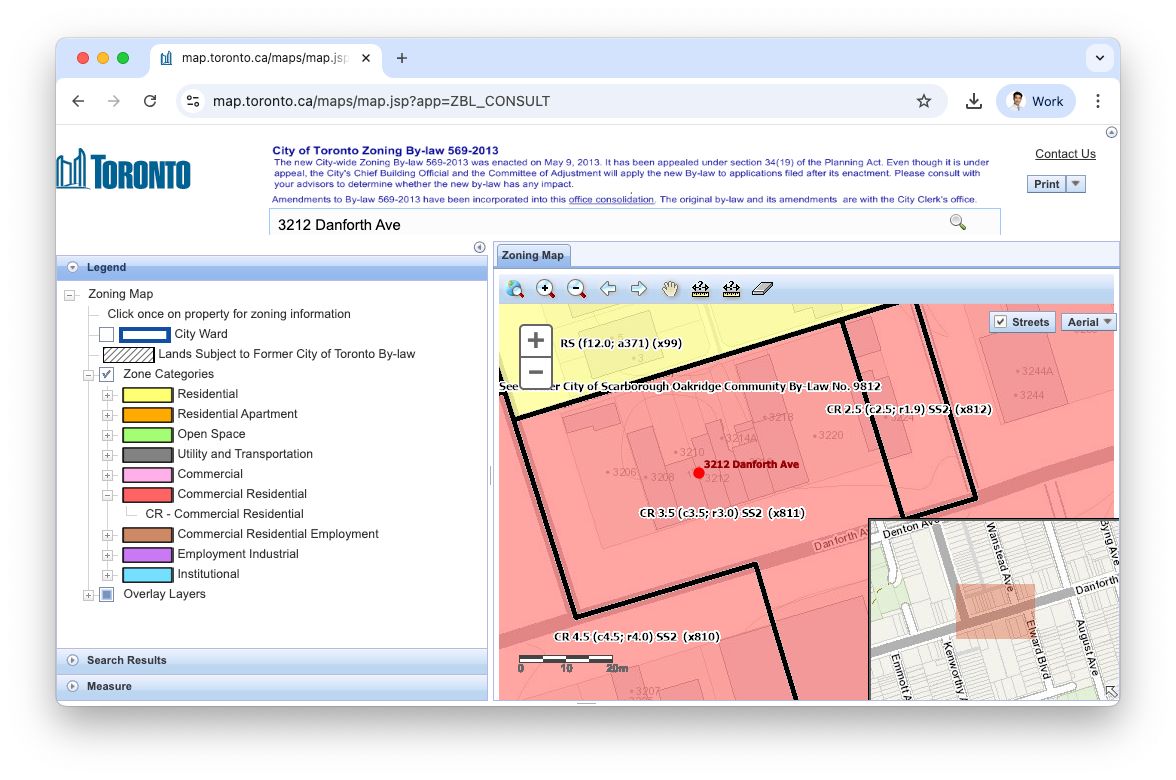The width and height of the screenshot is (1176, 780).
Task: Enable the City Ward checkbox
Action: coord(107,334)
